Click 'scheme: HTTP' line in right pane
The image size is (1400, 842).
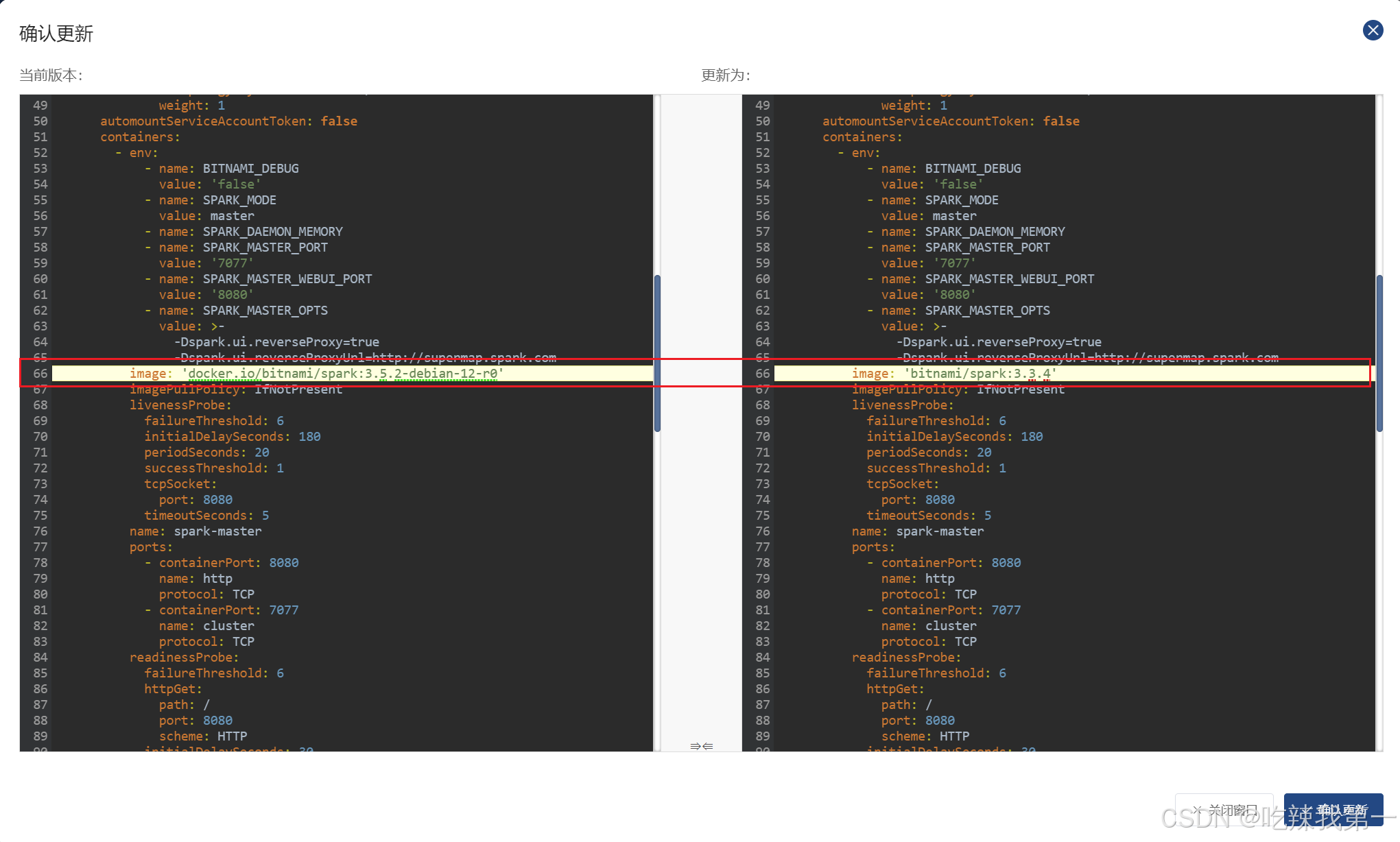tap(925, 736)
